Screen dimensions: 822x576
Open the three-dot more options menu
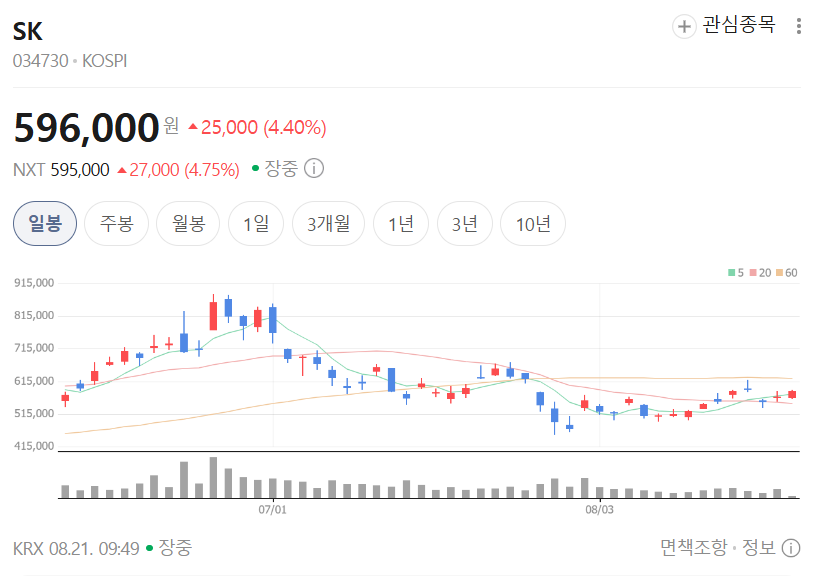(798, 26)
